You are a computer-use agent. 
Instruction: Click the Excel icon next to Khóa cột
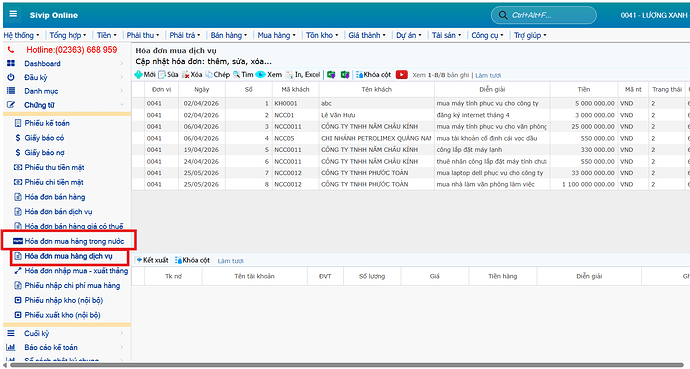[345, 75]
